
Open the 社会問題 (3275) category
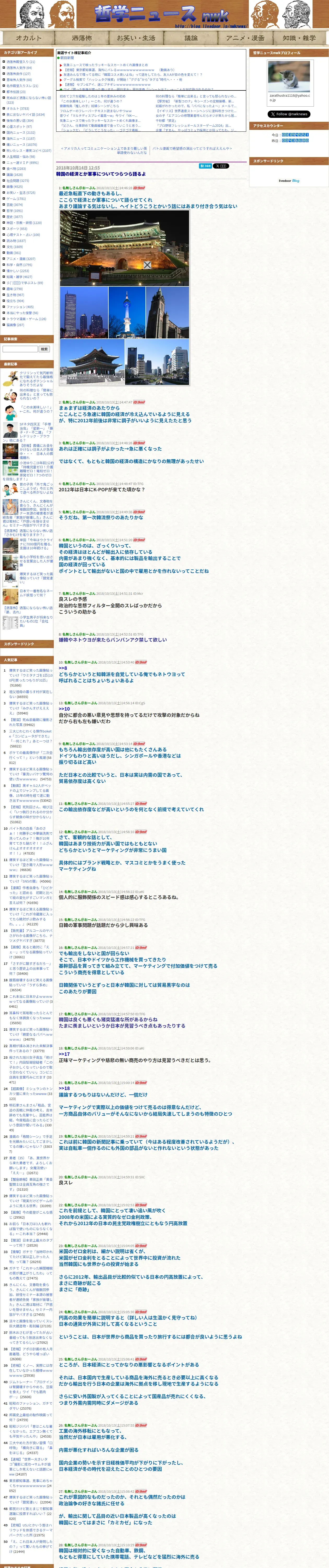coord(18,181)
